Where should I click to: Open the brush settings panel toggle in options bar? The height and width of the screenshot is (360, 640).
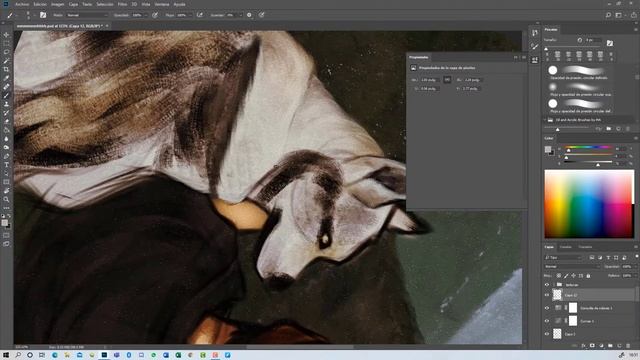tap(43, 15)
